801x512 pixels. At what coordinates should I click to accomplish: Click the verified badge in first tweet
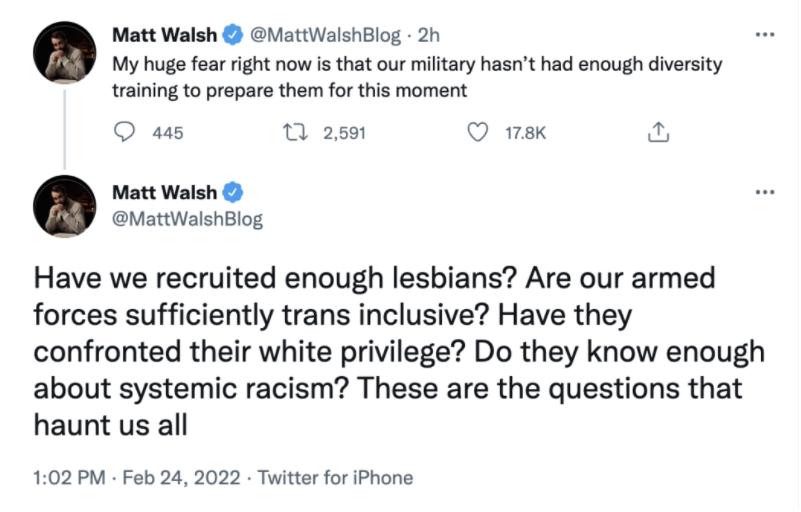(x=233, y=35)
